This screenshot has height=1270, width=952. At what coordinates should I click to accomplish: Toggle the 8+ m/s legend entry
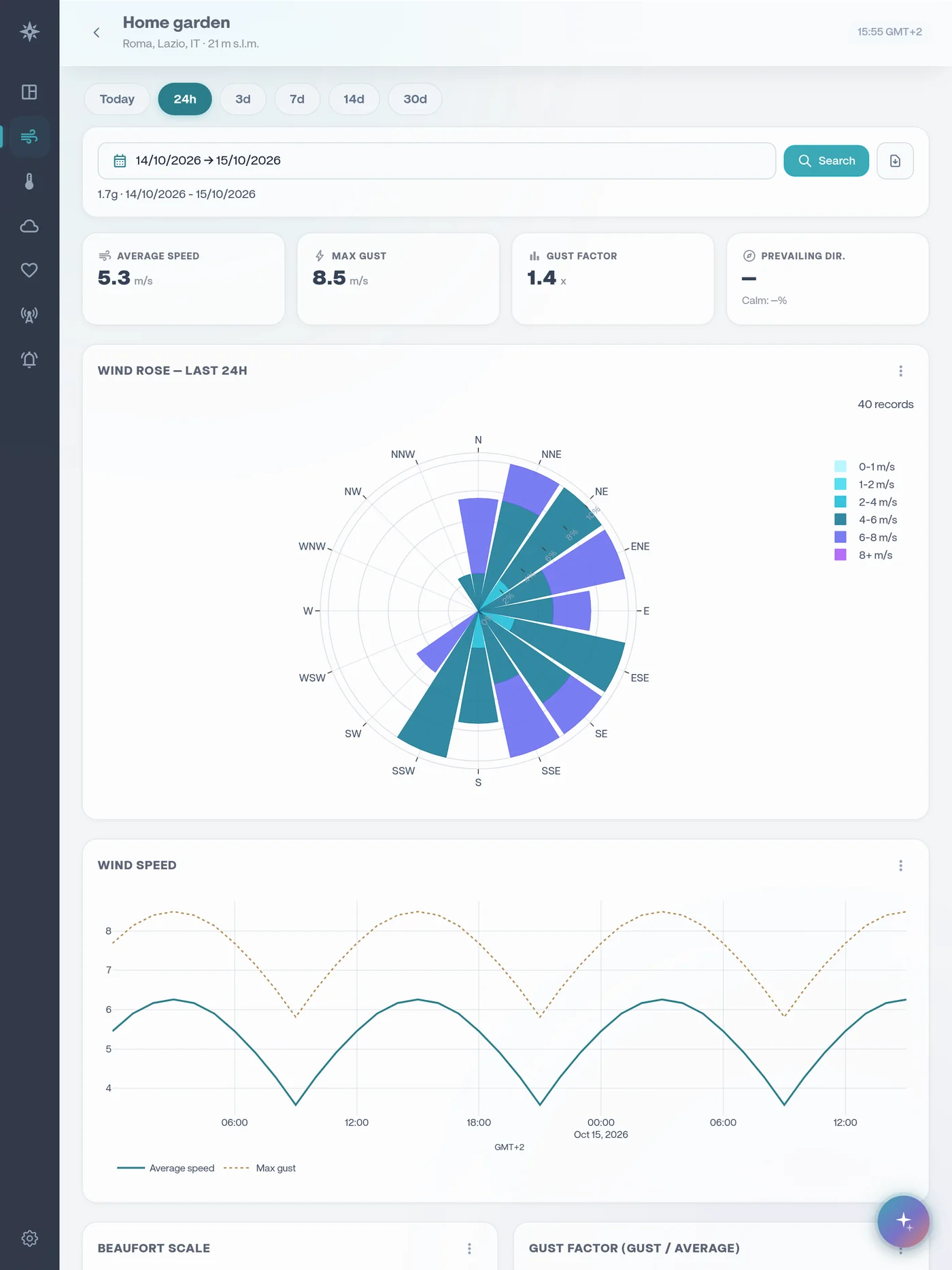pyautogui.click(x=864, y=555)
